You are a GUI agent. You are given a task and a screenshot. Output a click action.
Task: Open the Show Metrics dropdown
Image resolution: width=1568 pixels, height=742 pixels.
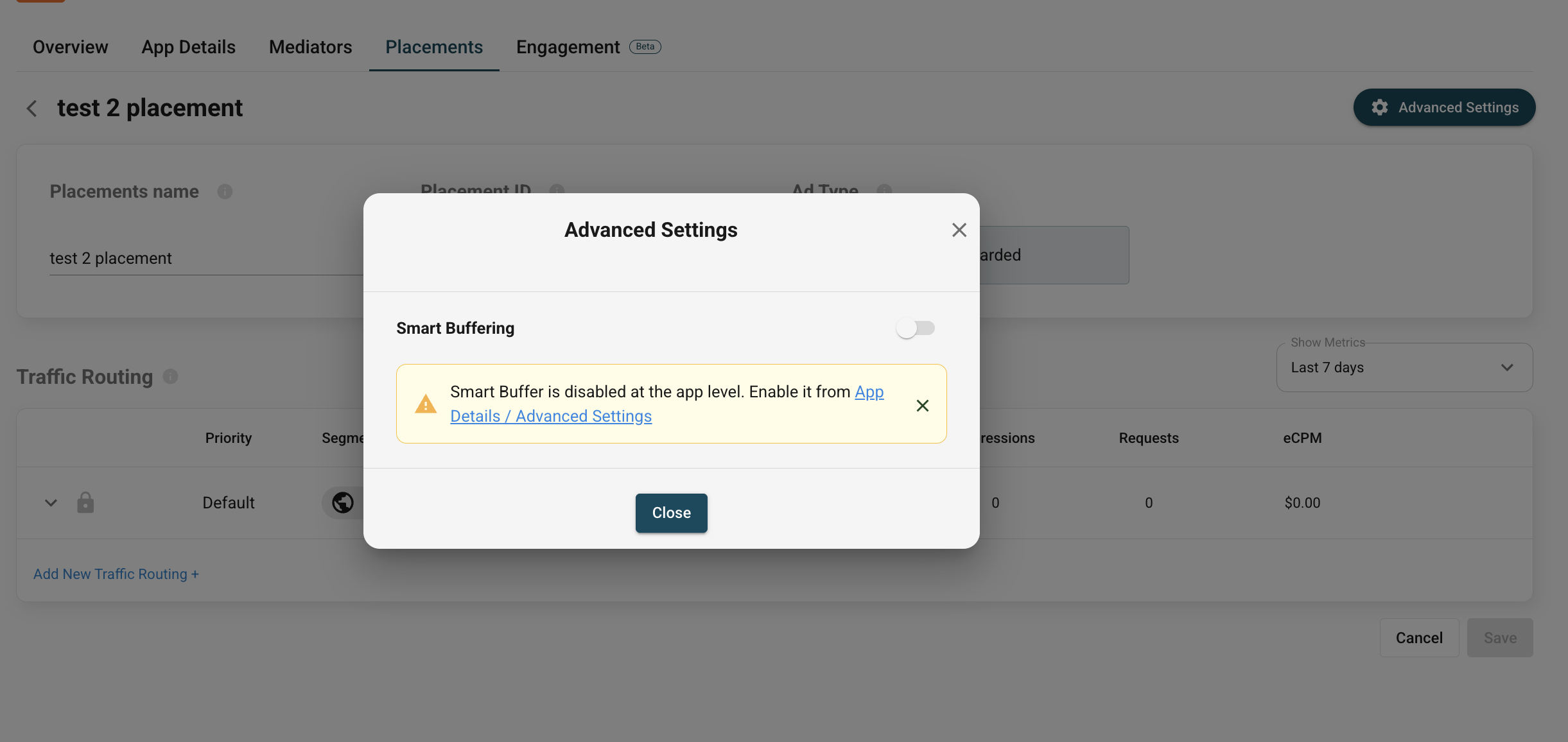point(1404,367)
